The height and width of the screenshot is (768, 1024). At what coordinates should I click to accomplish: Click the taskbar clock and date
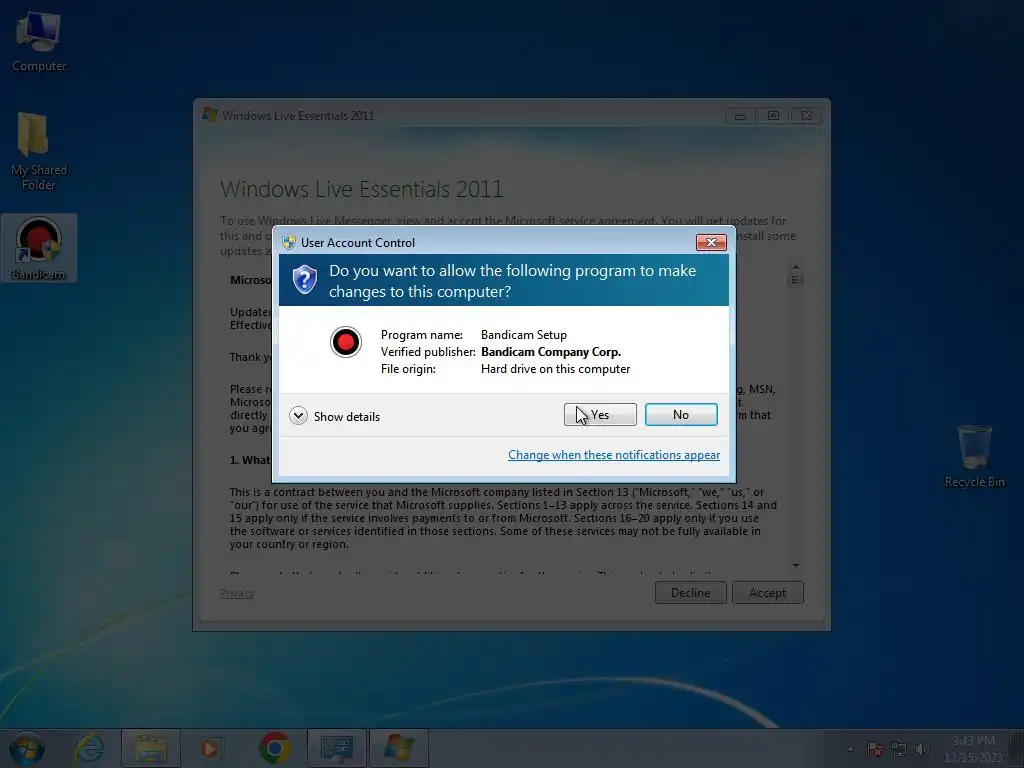(x=973, y=749)
